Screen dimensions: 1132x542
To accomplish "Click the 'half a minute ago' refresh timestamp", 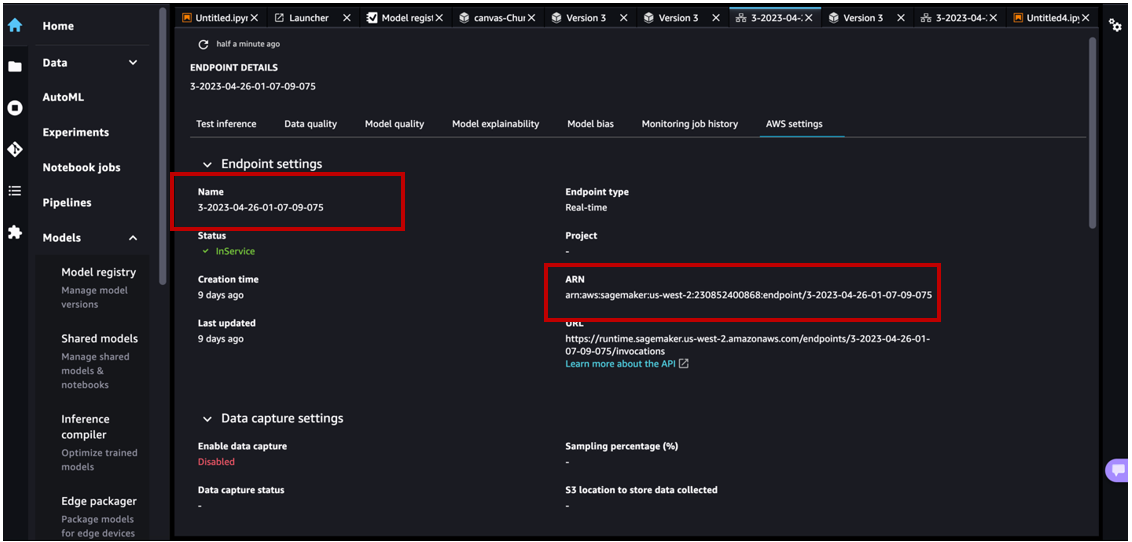I will (x=248, y=44).
